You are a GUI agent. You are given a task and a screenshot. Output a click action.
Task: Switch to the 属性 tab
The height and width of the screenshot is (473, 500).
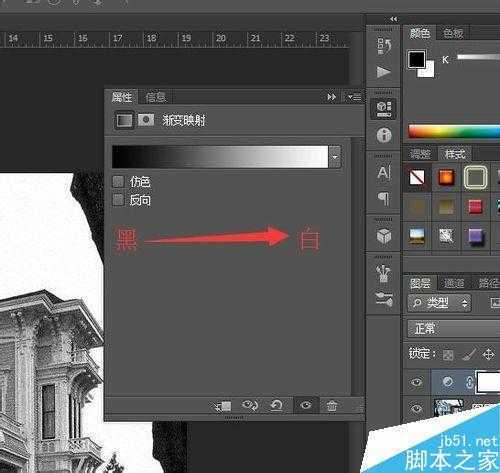pyautogui.click(x=122, y=97)
